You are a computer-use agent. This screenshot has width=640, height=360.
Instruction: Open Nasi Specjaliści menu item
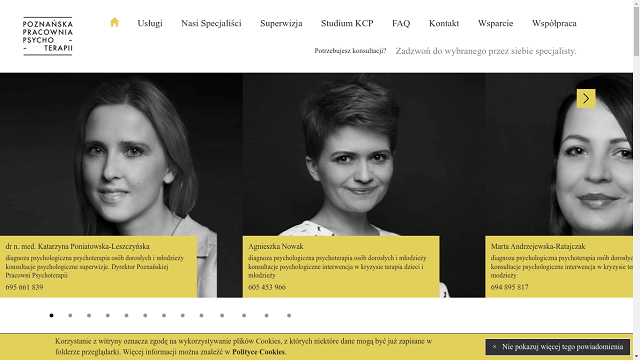pyautogui.click(x=211, y=23)
